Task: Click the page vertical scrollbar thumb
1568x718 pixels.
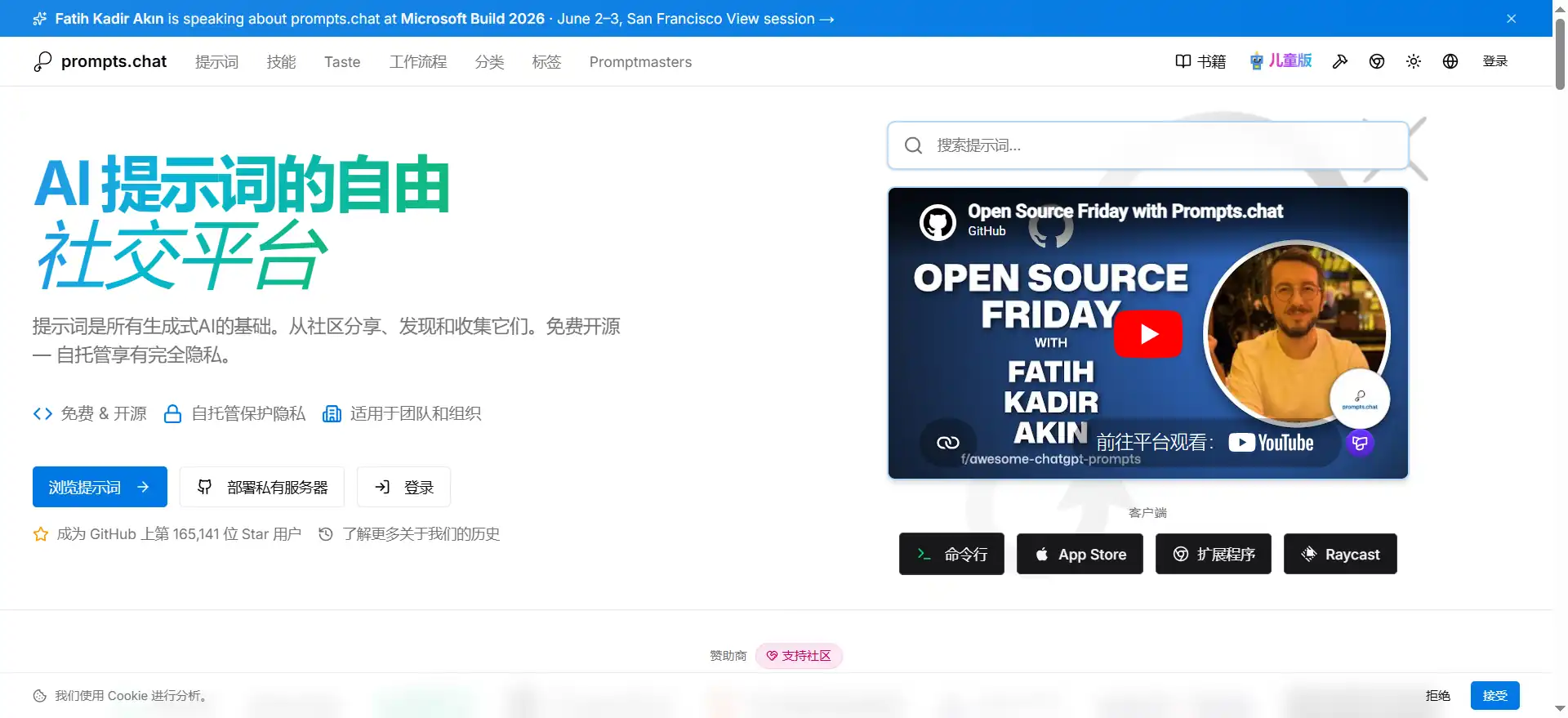Action: pos(1560,53)
